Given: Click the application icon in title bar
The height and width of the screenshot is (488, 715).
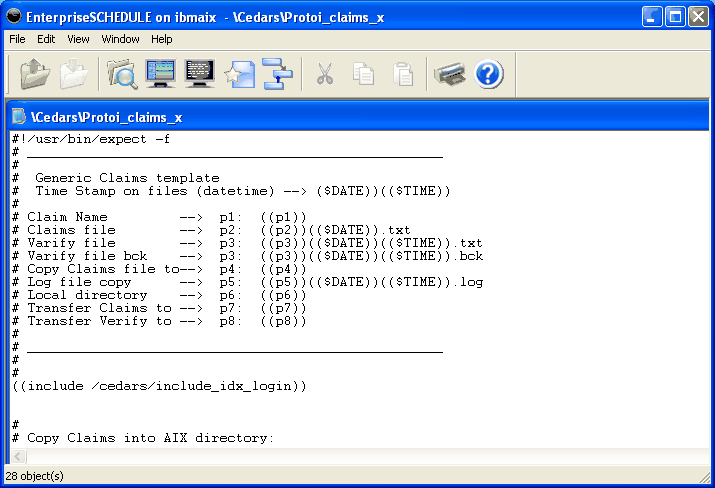Looking at the screenshot, I should tap(14, 17).
